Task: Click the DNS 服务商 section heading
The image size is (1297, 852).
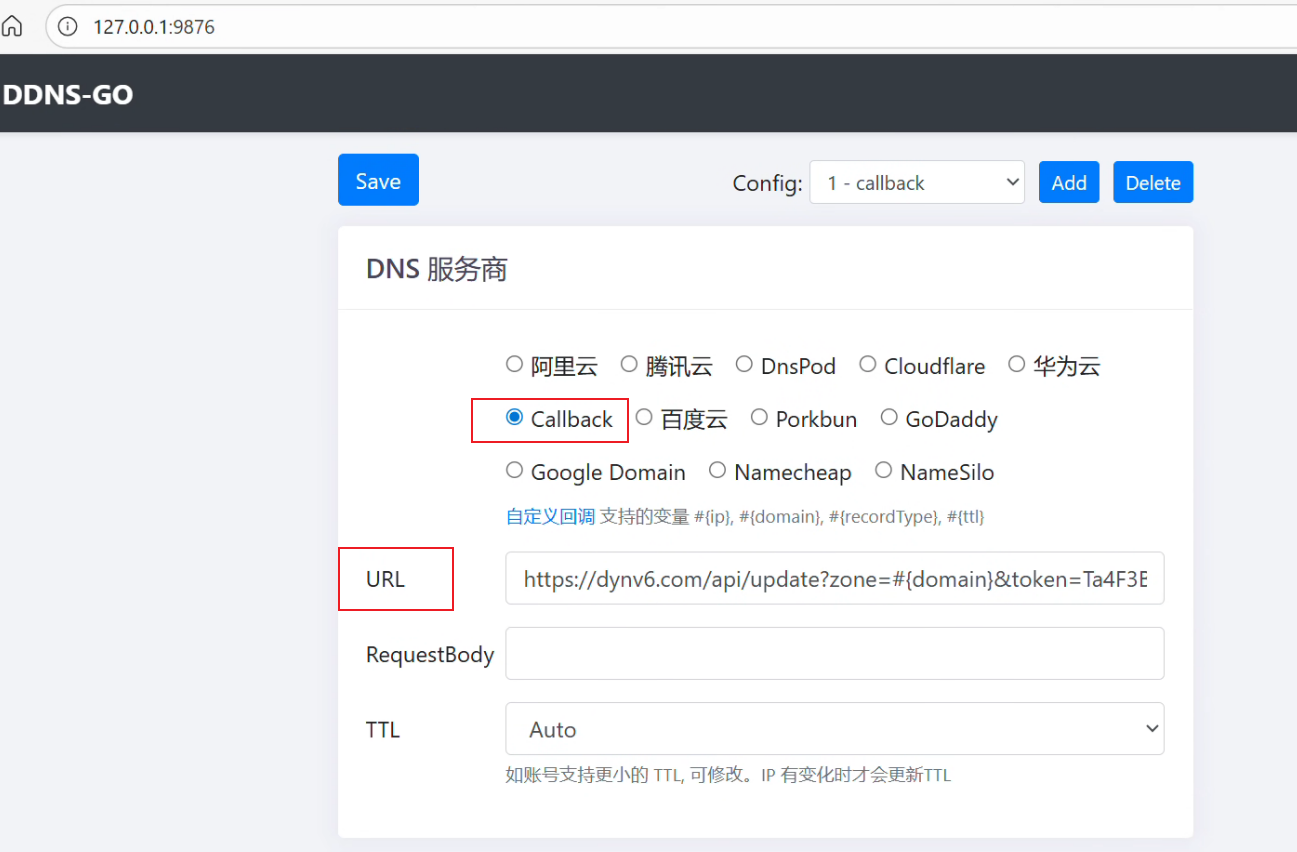Action: 437,269
